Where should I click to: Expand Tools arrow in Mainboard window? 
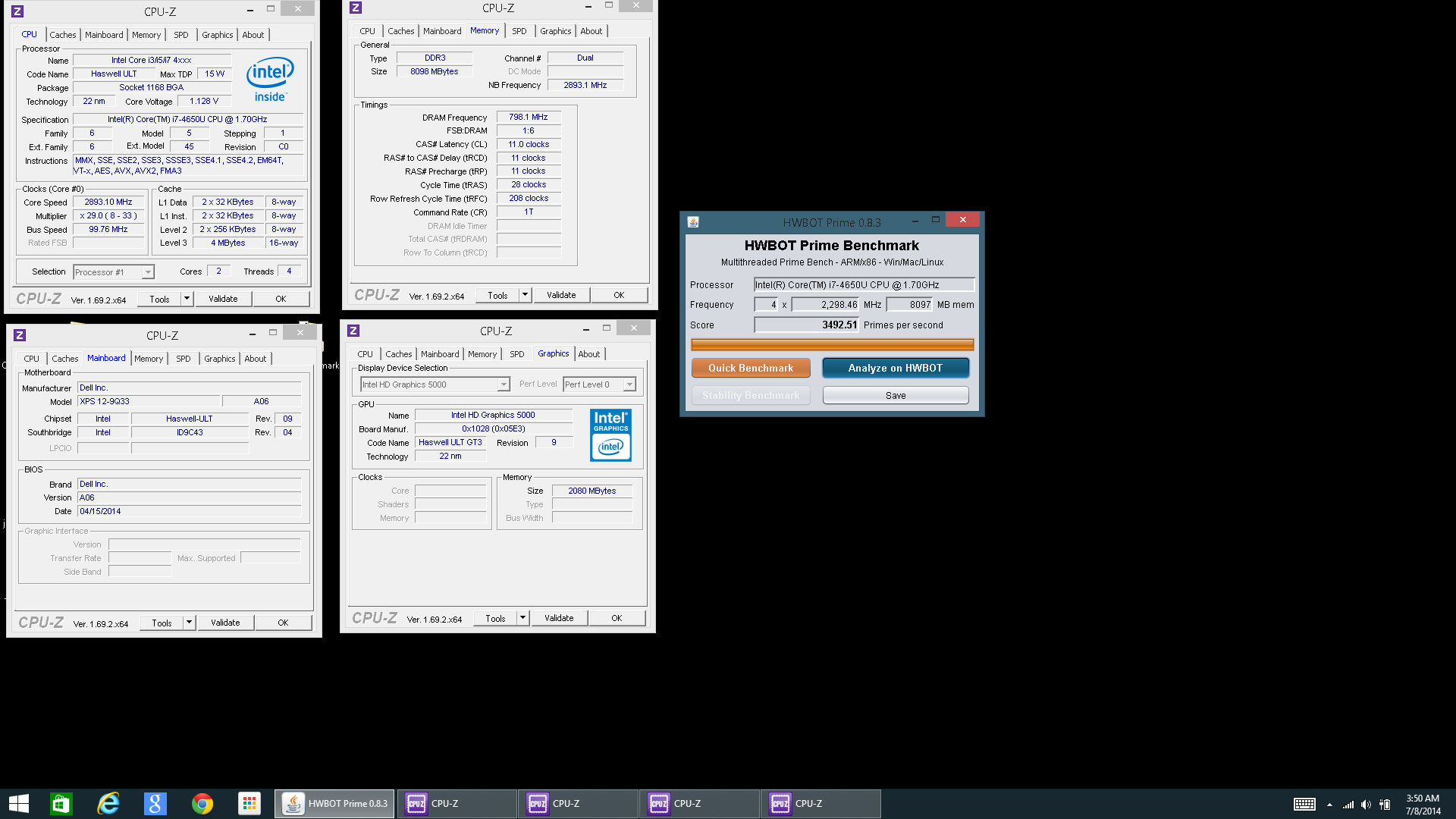[x=189, y=623]
